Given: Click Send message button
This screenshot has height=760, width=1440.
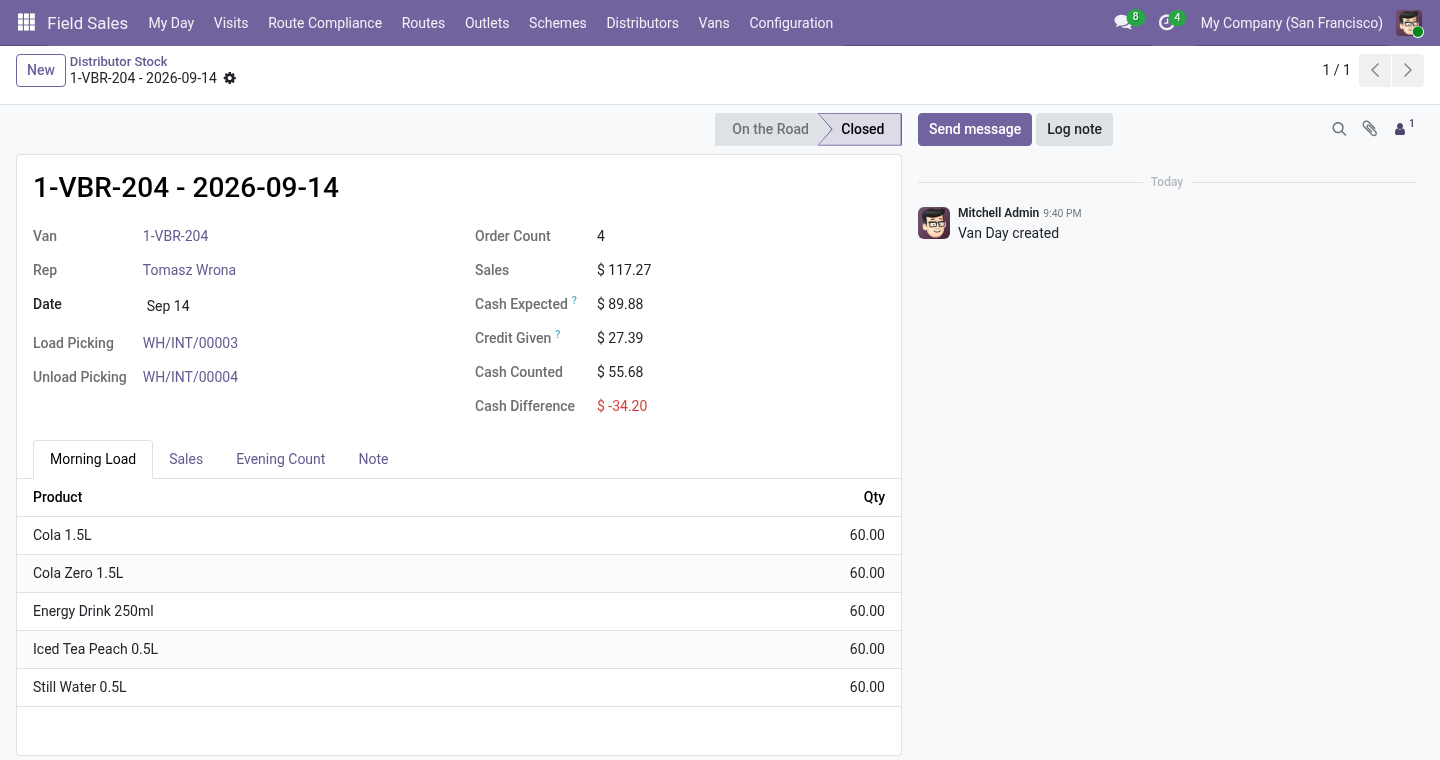Looking at the screenshot, I should point(975,129).
